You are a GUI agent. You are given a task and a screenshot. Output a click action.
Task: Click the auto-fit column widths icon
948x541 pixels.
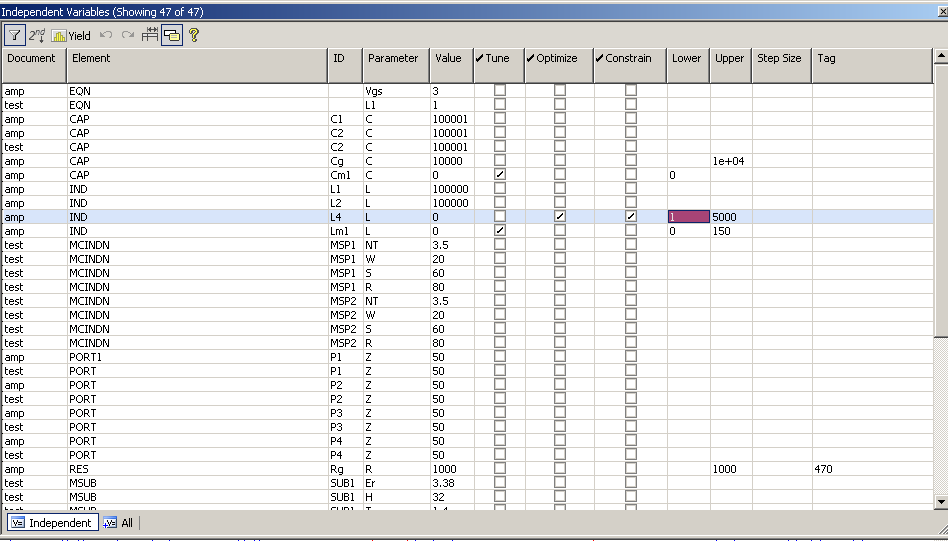pos(150,35)
